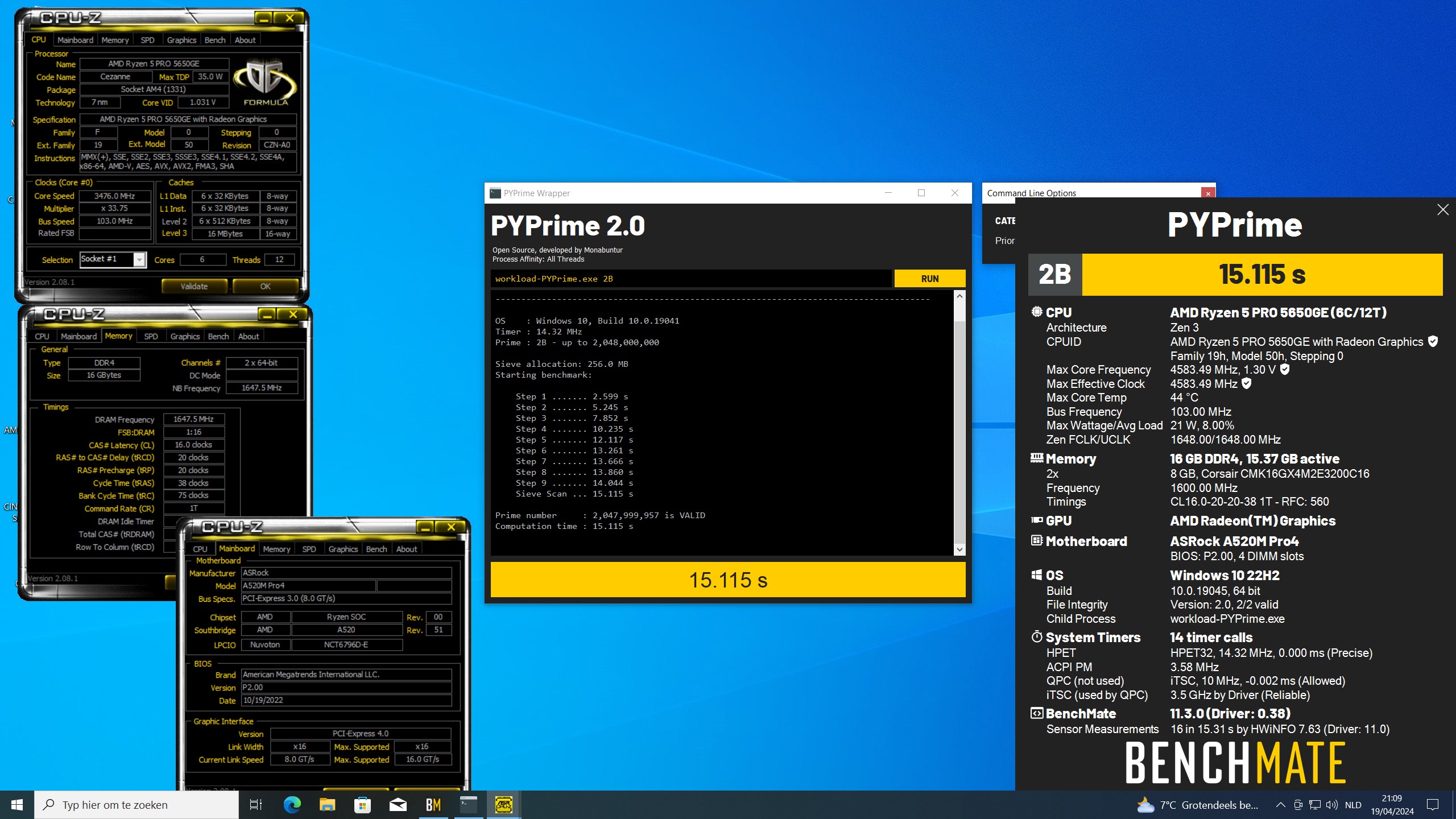This screenshot has height=819, width=1456.
Task: Open Bench tab in top CPU-Z window
Action: tap(215, 40)
